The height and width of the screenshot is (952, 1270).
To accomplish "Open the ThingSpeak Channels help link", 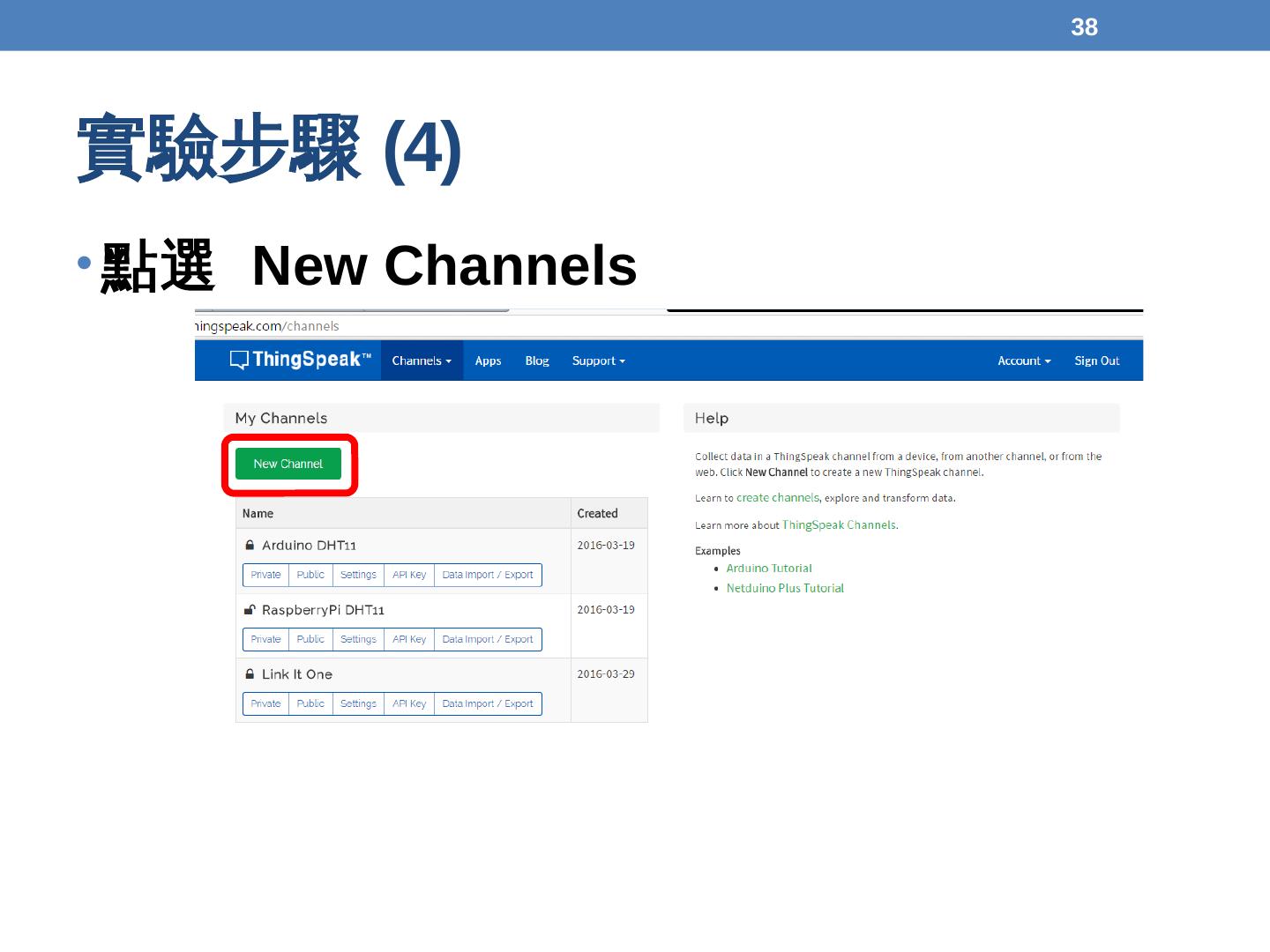I will pyautogui.click(x=839, y=525).
